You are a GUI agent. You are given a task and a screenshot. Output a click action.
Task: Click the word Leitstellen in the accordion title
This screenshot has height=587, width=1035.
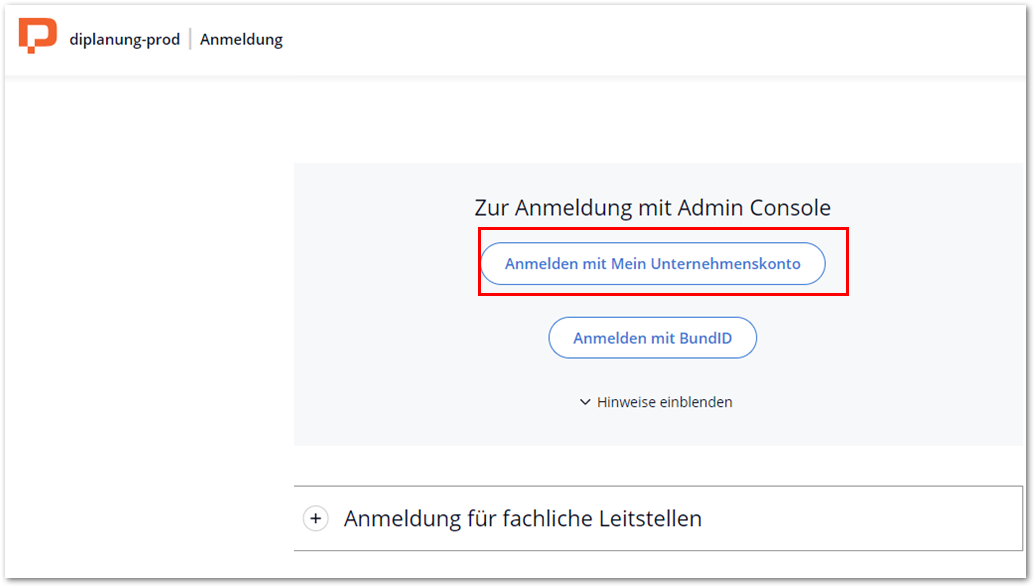click(641, 518)
